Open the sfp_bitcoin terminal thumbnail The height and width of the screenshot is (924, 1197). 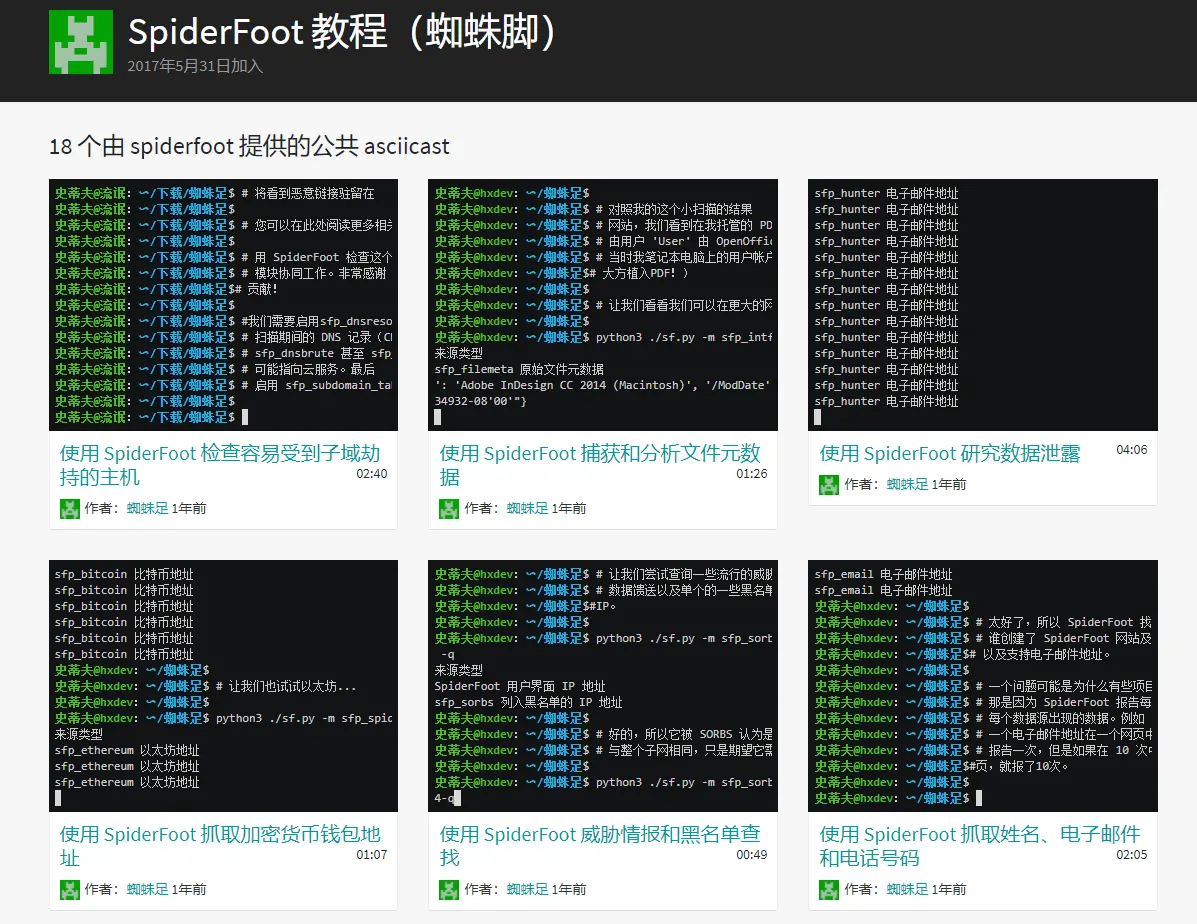pyautogui.click(x=223, y=686)
